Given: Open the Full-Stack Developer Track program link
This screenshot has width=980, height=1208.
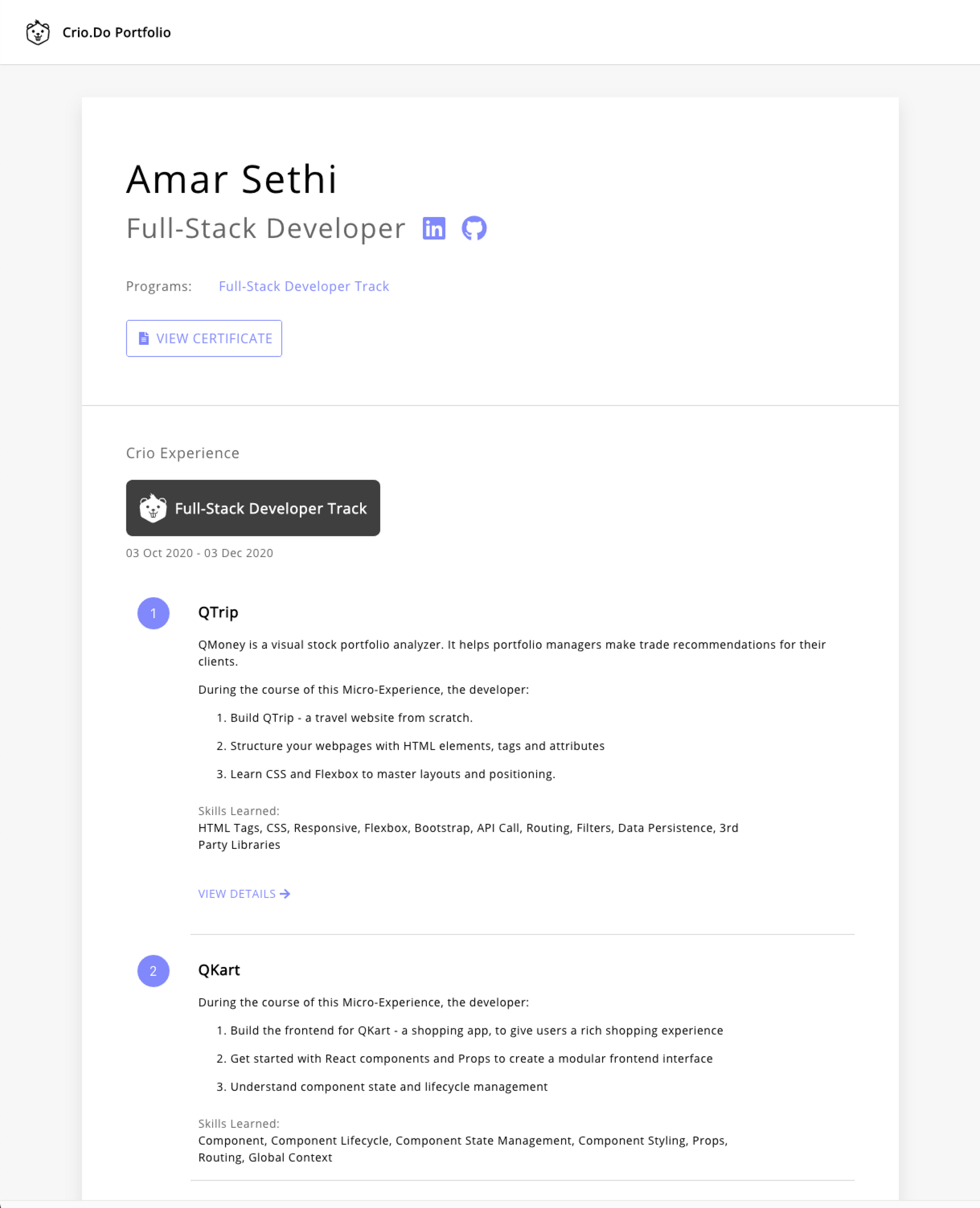Looking at the screenshot, I should pos(304,287).
